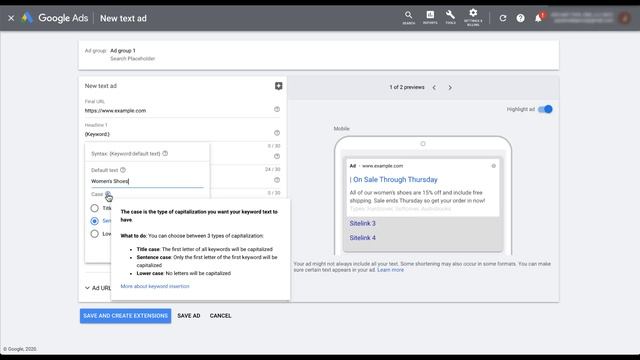
Task: Open the notifications bell
Action: tap(538, 18)
